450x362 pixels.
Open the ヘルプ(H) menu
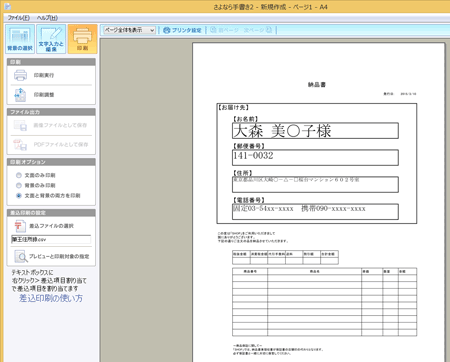coord(47,18)
